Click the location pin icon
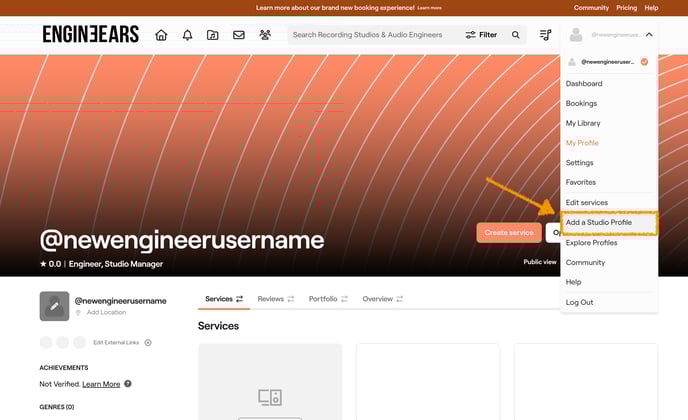This screenshot has width=688, height=420. pos(79,312)
